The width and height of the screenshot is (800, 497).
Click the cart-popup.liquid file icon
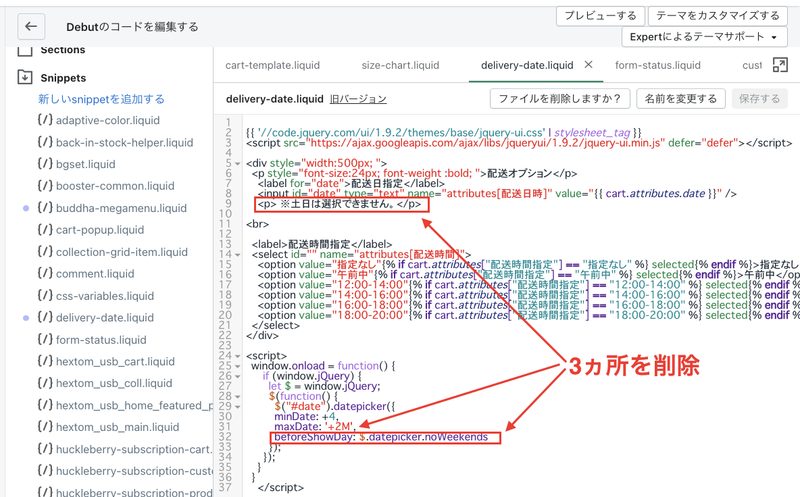(x=45, y=229)
